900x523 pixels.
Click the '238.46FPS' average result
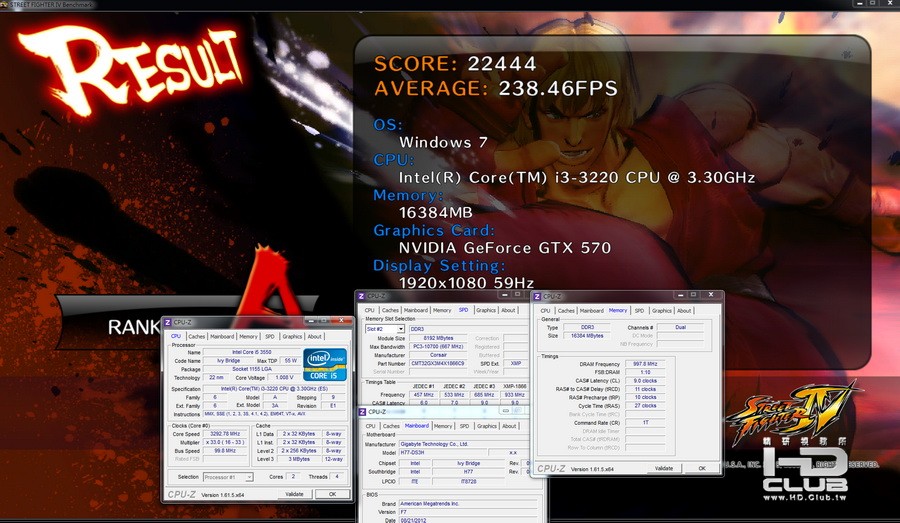pos(558,88)
